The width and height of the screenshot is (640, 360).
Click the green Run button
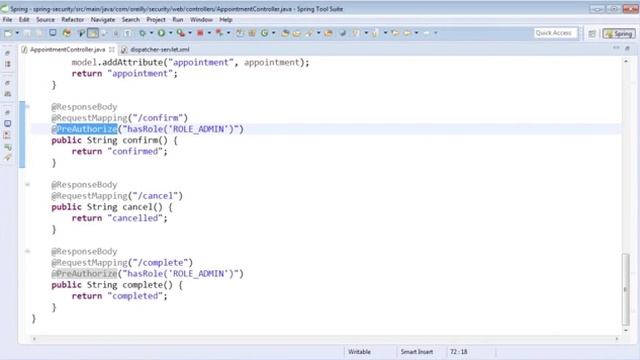(x=161, y=33)
